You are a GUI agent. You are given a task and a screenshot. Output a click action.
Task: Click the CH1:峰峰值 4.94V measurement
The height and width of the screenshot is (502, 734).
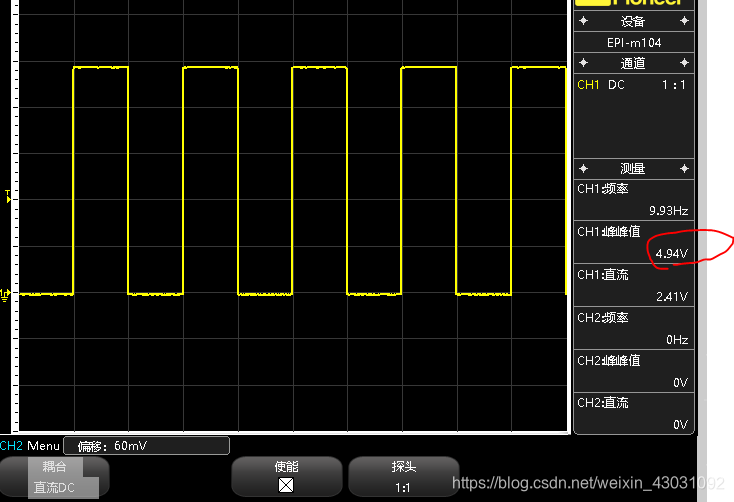tap(634, 243)
